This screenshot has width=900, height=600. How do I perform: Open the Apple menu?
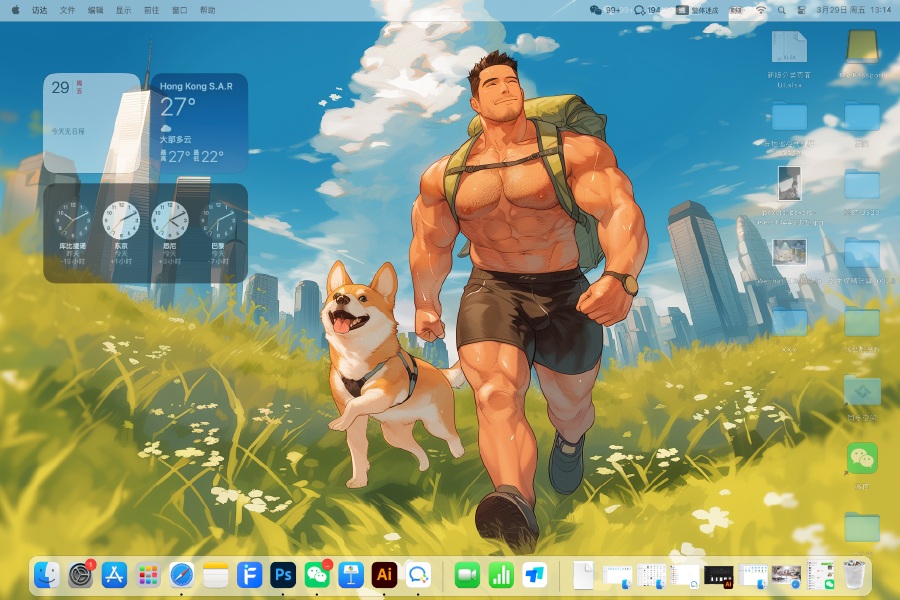[15, 9]
